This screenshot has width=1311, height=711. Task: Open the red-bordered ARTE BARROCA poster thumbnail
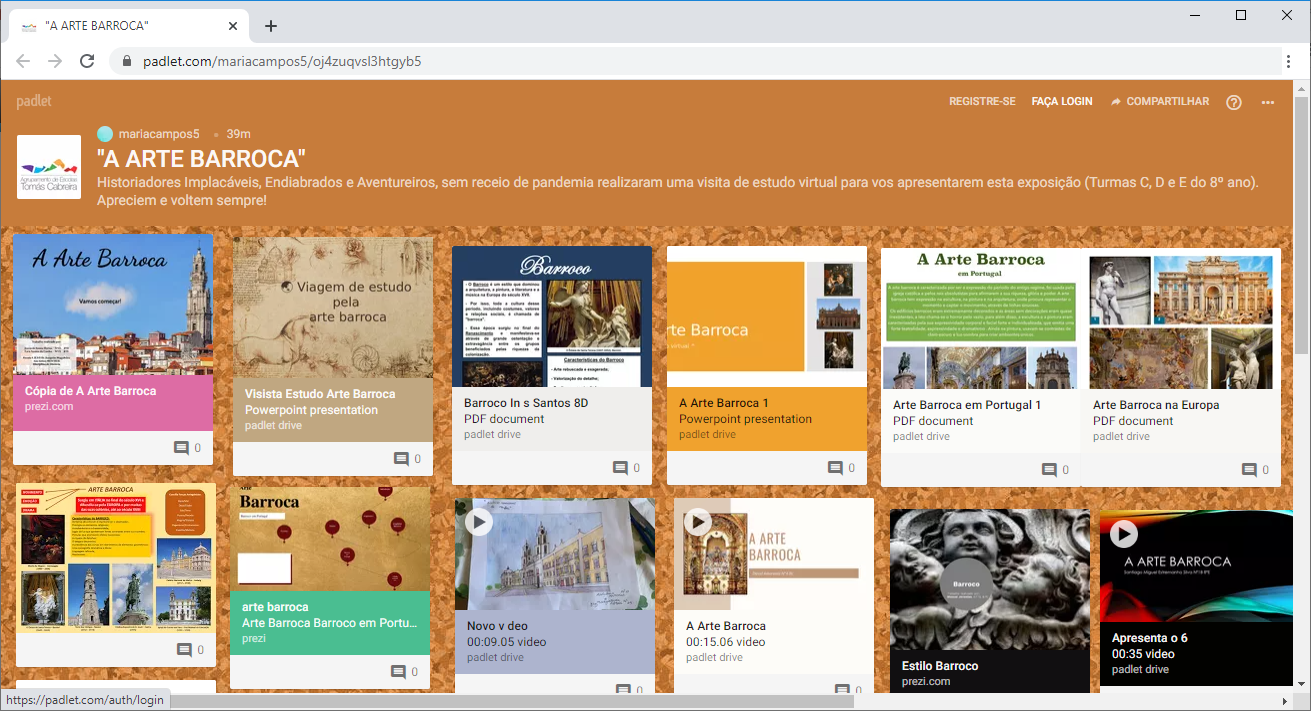[116, 557]
